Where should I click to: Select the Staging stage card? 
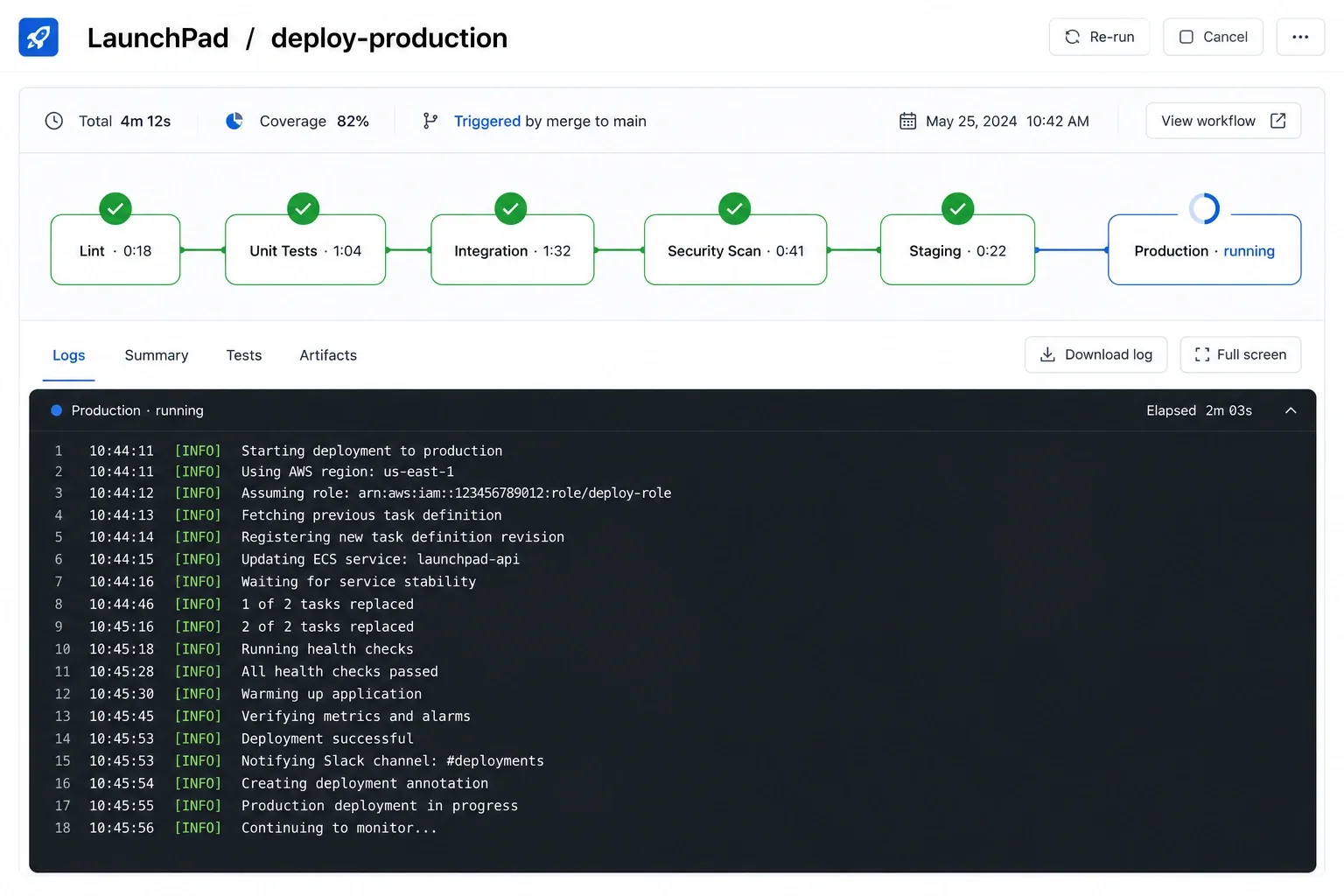click(x=957, y=249)
